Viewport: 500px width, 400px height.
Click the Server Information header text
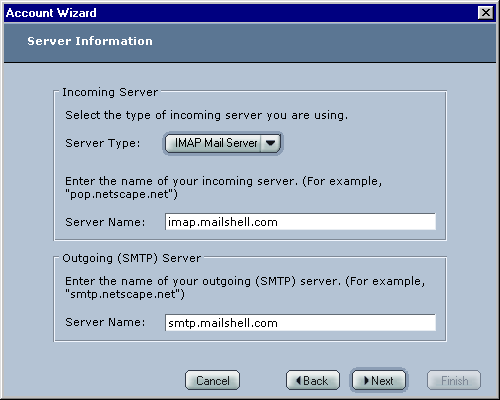[x=90, y=41]
